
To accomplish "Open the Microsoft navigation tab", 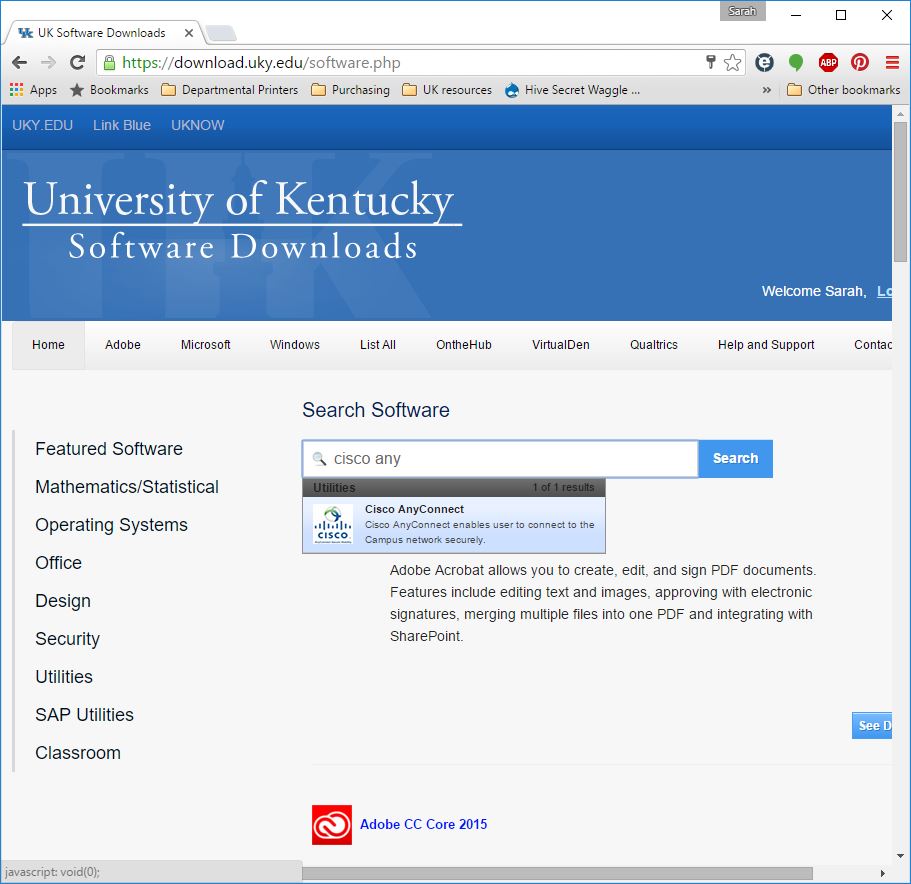I will 206,345.
